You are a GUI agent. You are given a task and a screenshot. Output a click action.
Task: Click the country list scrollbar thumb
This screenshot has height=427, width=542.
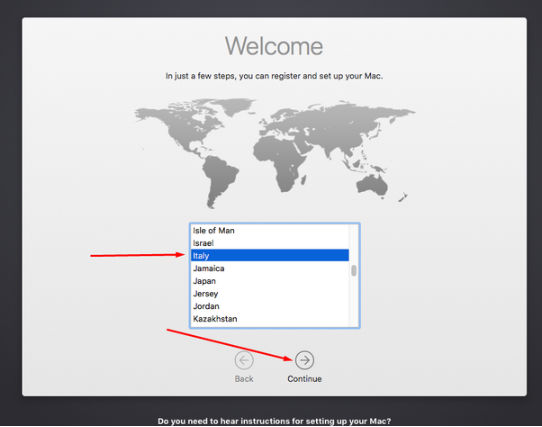[x=354, y=270]
